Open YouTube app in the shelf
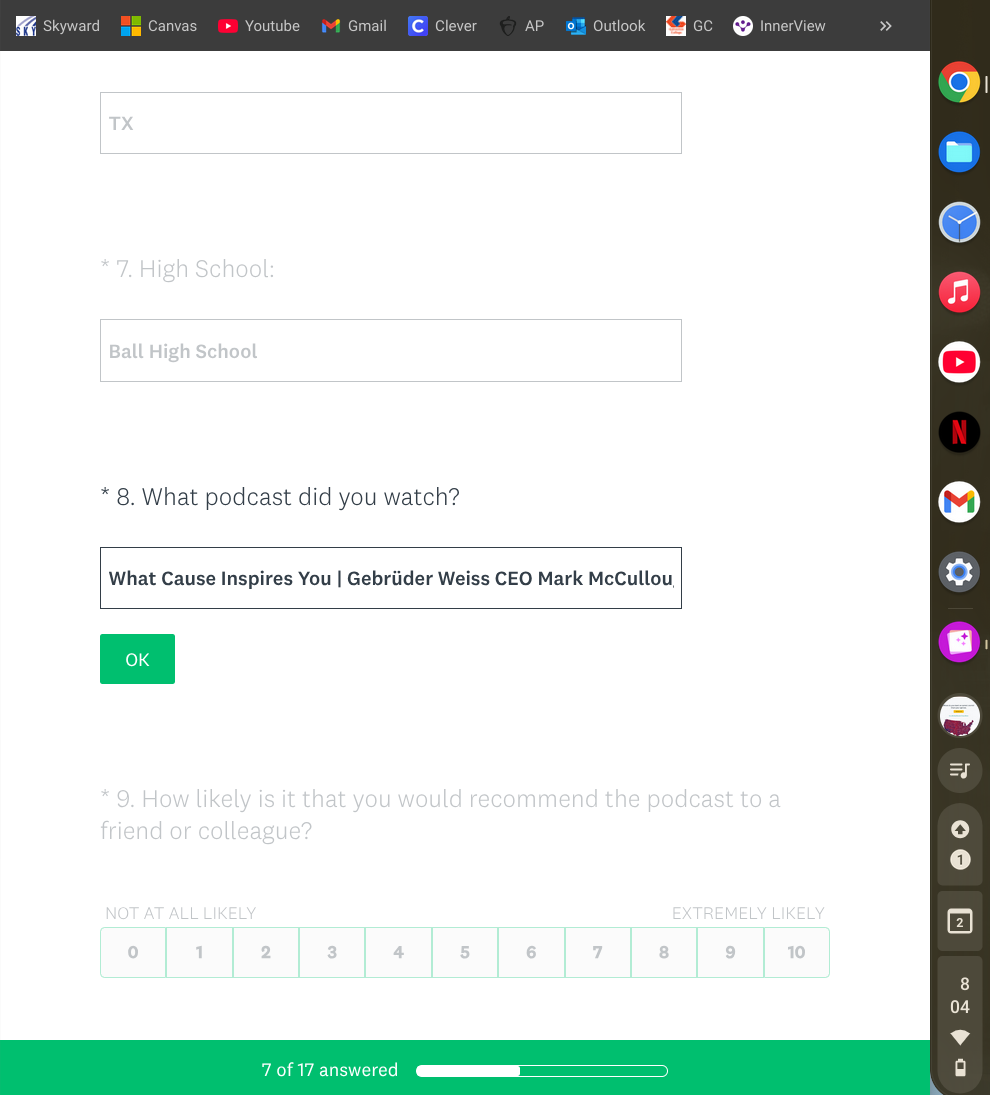Viewport: 990px width, 1095px height. pos(959,362)
